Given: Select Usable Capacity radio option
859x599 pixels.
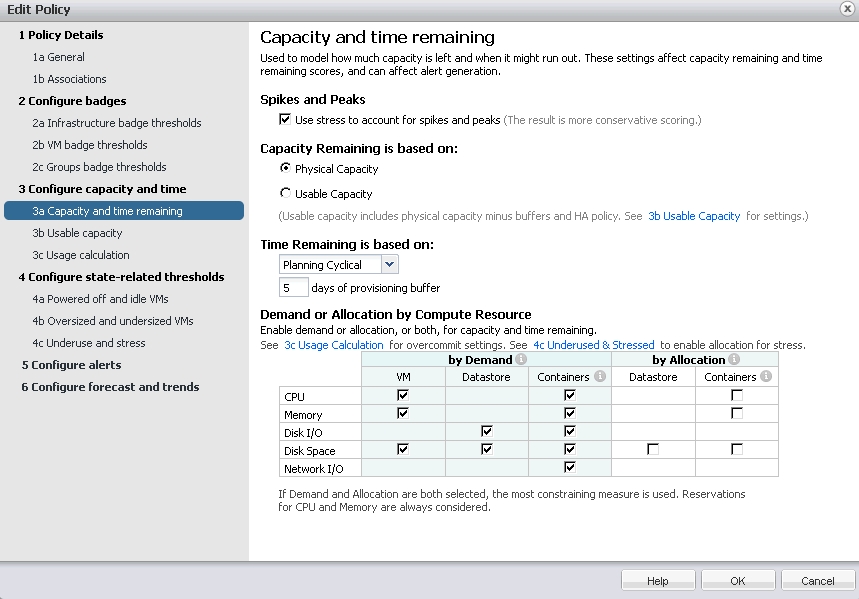Looking at the screenshot, I should [285, 193].
